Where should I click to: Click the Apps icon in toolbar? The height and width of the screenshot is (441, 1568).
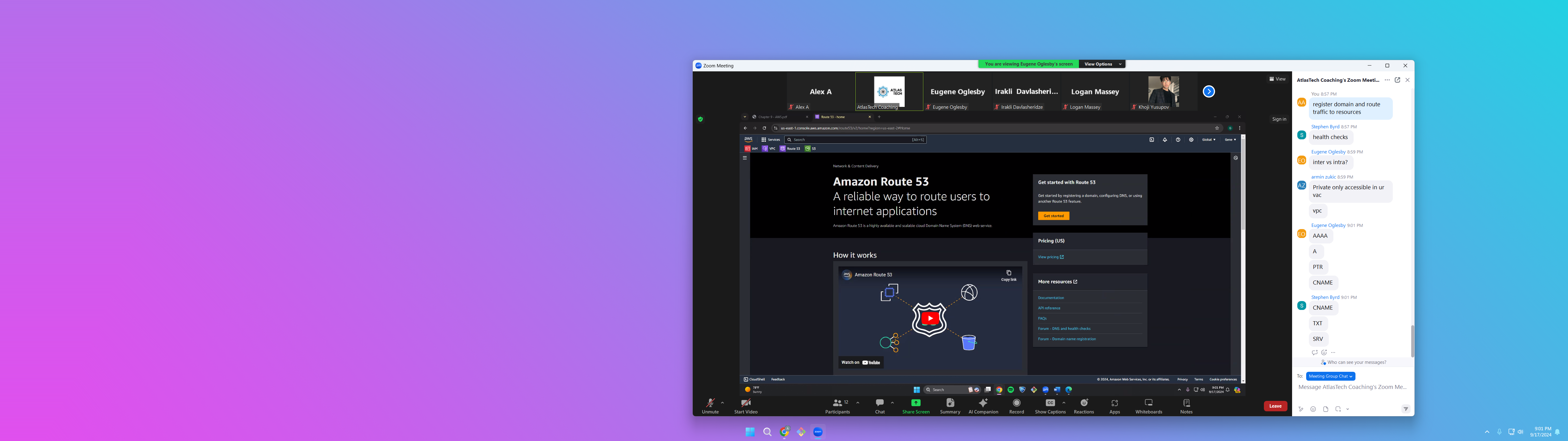click(1114, 403)
